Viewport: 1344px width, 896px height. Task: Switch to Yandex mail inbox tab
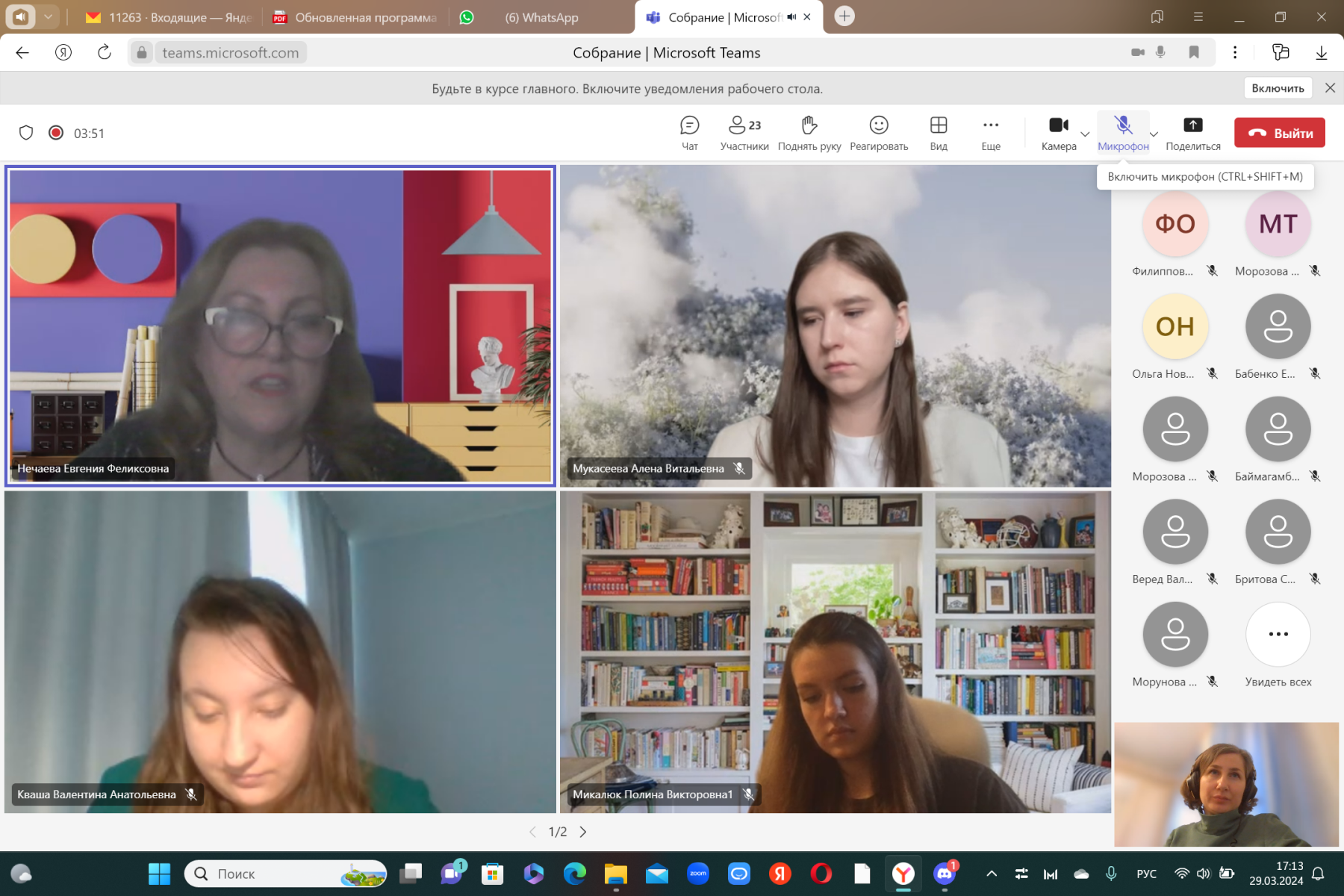click(169, 17)
